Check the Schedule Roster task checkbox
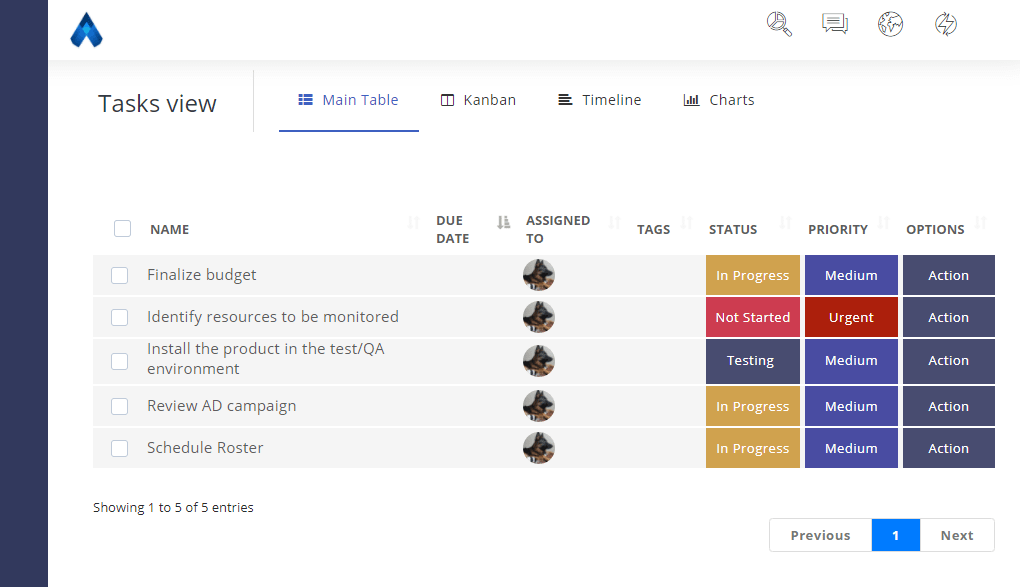Image resolution: width=1020 pixels, height=587 pixels. pos(119,448)
